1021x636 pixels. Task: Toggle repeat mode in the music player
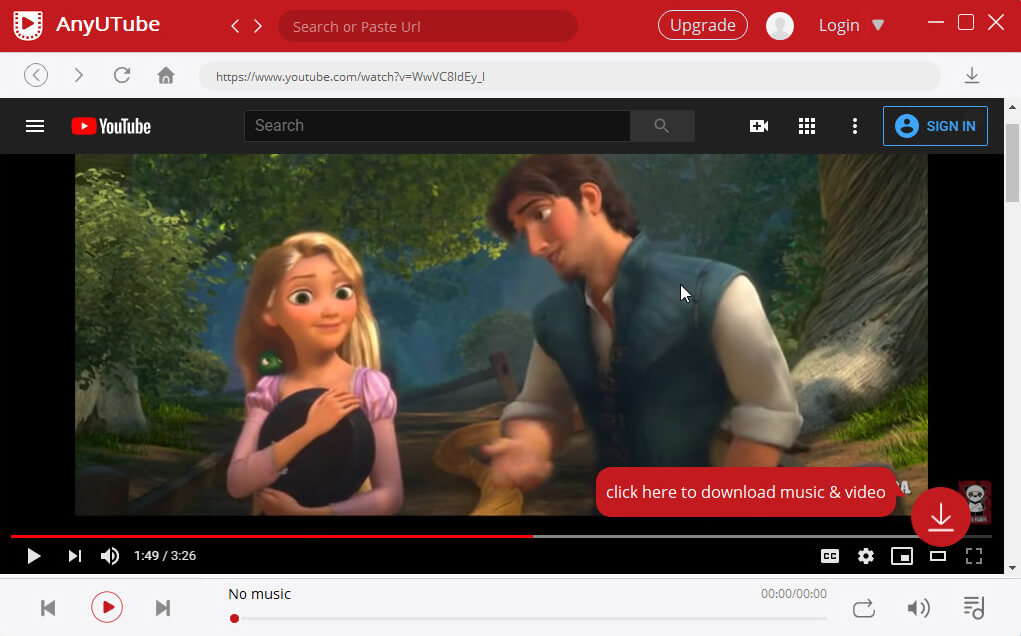[x=863, y=608]
